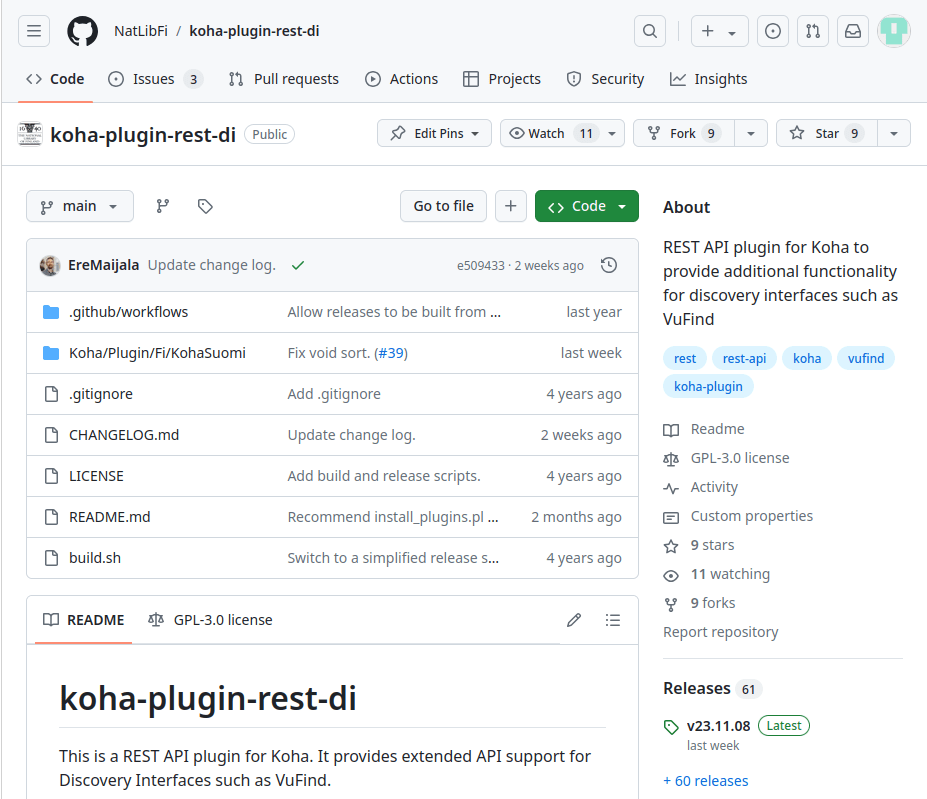927x799 pixels.
Task: Open the create new plus dropdown
Action: click(719, 31)
